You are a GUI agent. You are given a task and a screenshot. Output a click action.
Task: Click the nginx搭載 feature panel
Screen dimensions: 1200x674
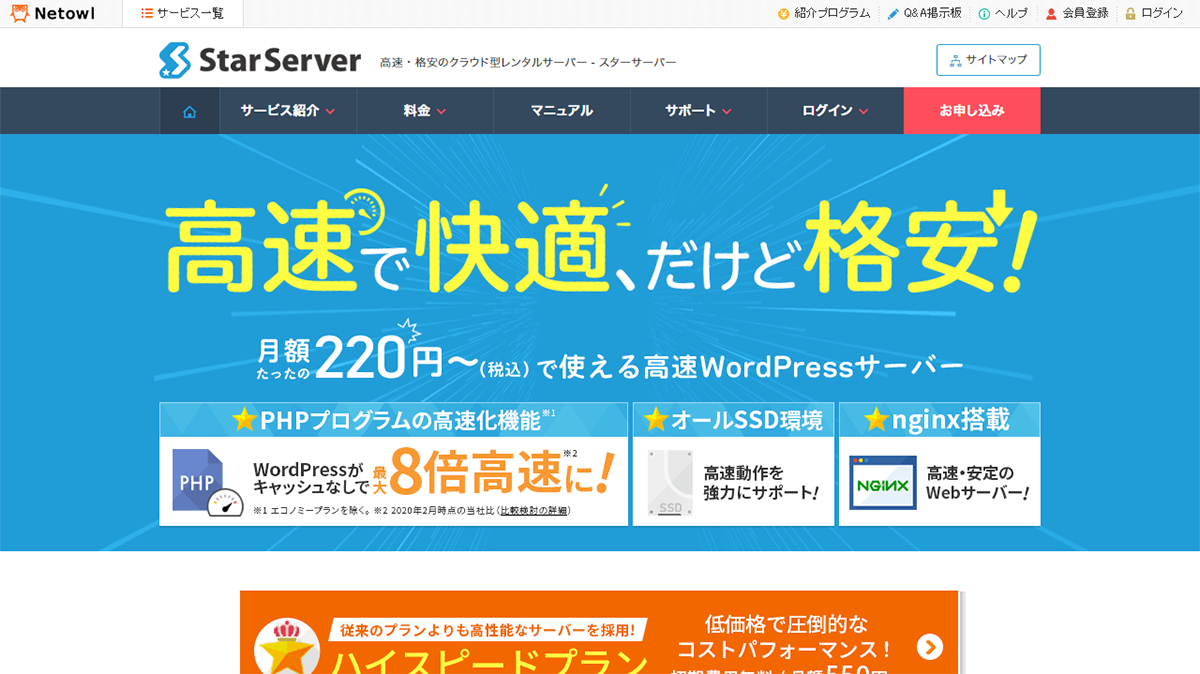(x=939, y=465)
